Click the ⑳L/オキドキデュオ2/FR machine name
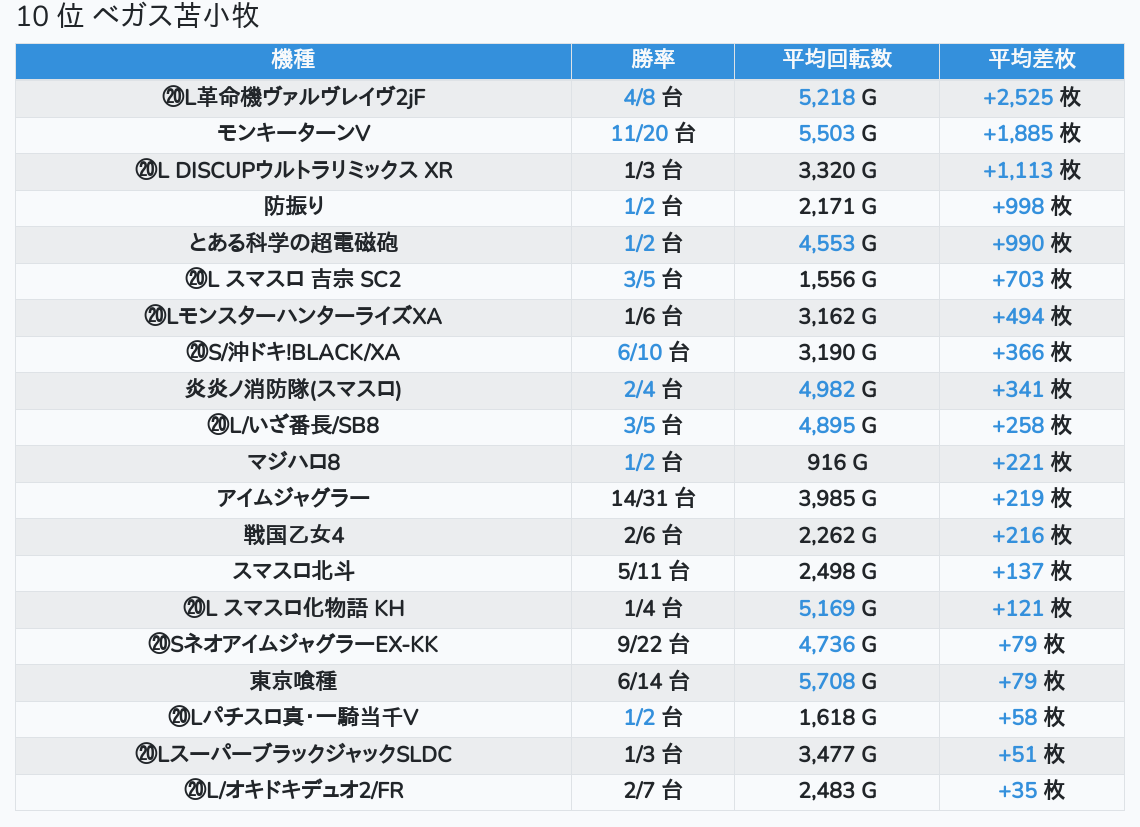This screenshot has width=1140, height=827. [x=293, y=791]
